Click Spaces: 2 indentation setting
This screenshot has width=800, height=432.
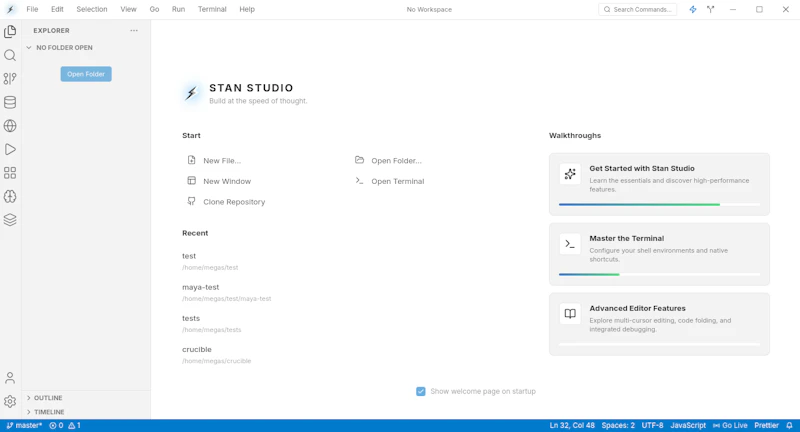[x=618, y=425]
